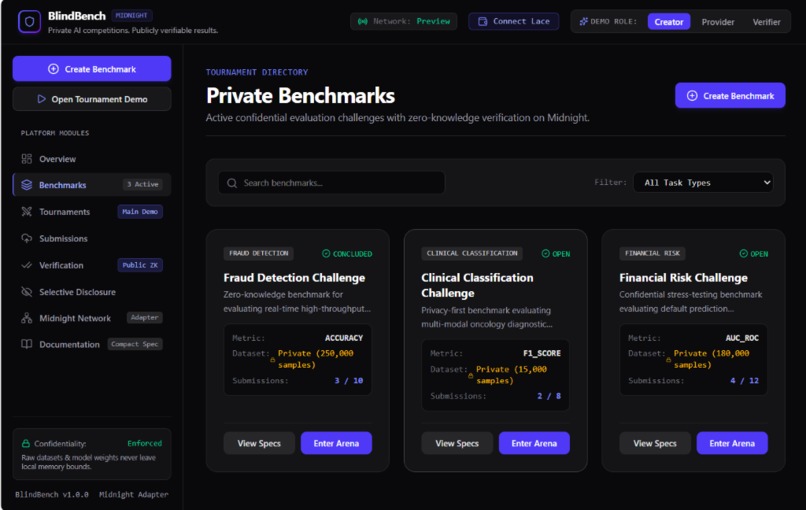
Task: Enter Arena for Clinical Classification Challenge
Action: coord(534,443)
